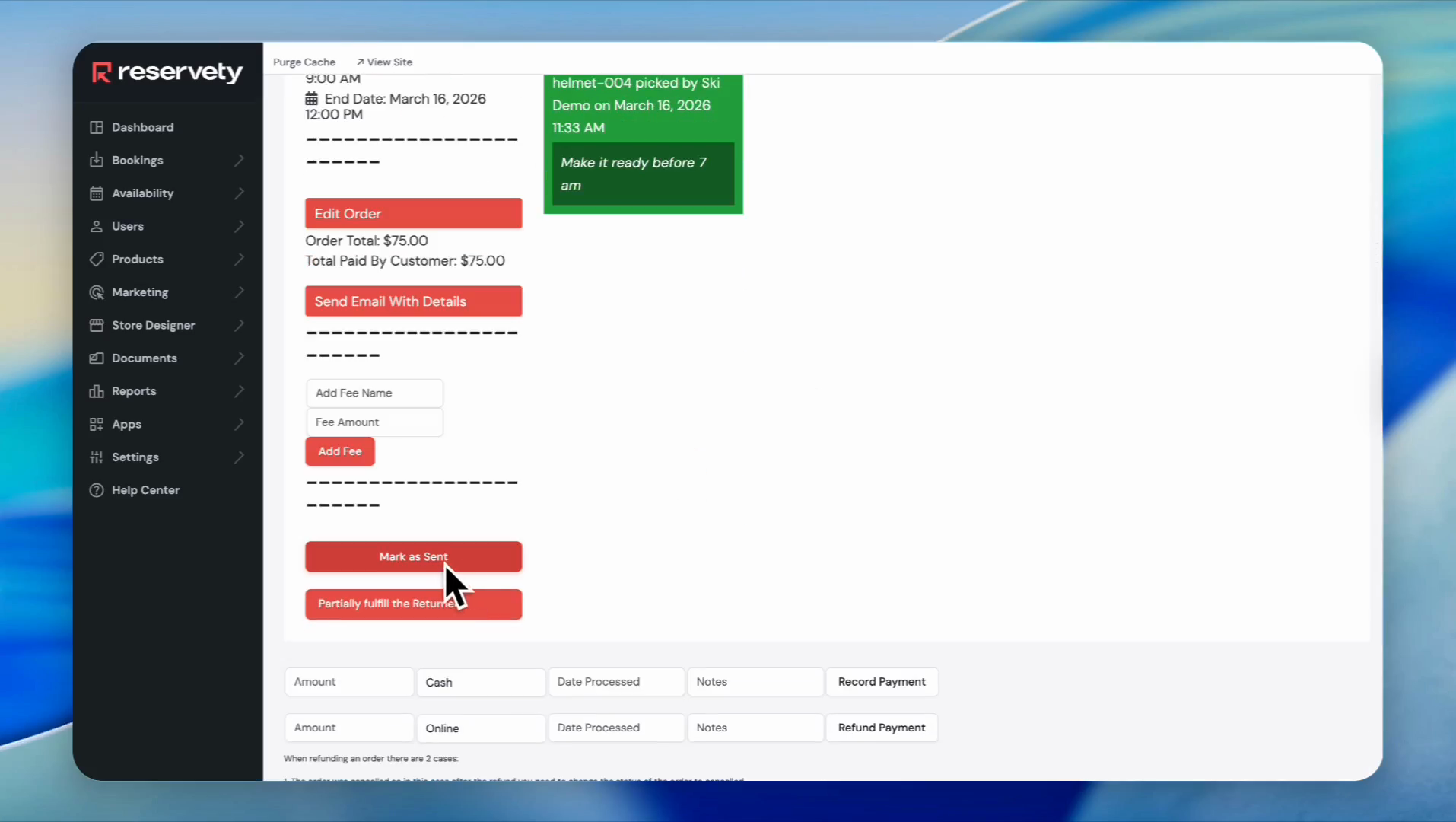Viewport: 1456px width, 822px height.
Task: Click the Availability calendar icon
Action: pos(97,193)
